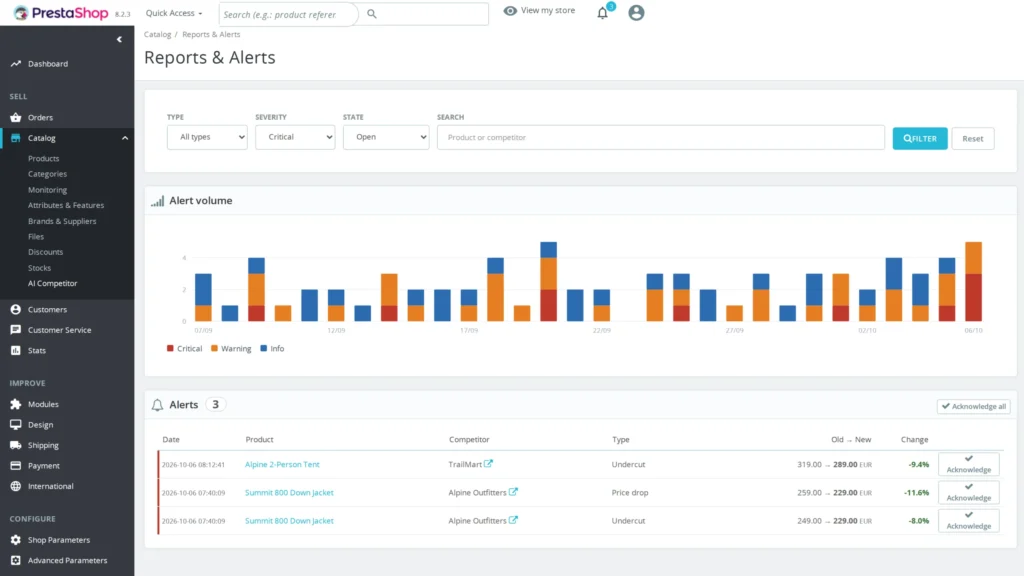Toggle the Critical legend series
This screenshot has width=1024, height=576.
[x=184, y=349]
